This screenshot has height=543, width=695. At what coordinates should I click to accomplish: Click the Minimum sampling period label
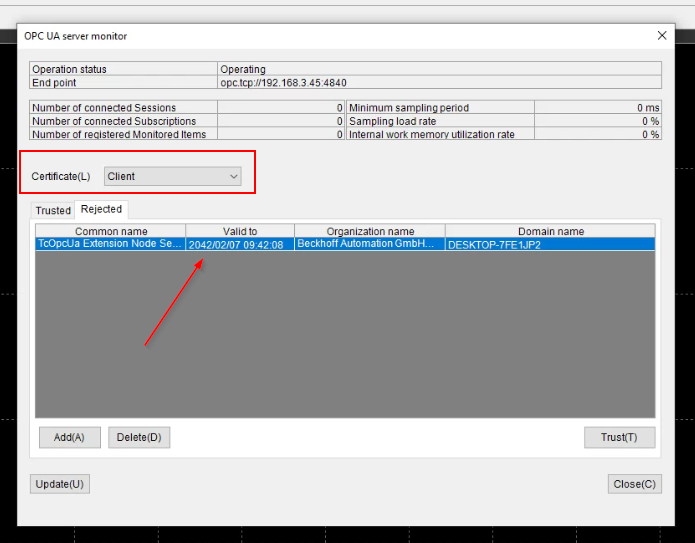pyautogui.click(x=409, y=108)
